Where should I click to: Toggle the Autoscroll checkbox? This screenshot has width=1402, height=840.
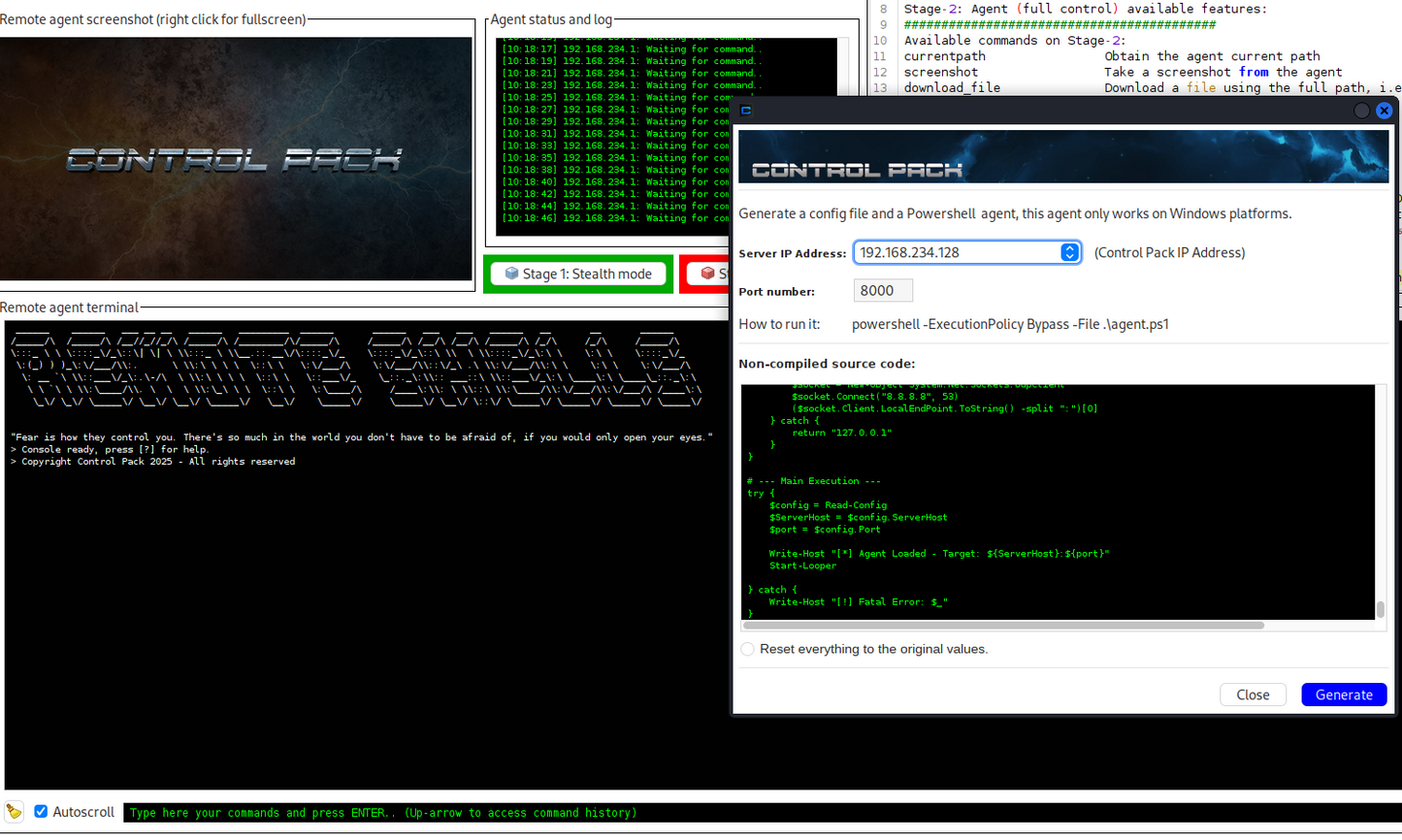coord(41,812)
